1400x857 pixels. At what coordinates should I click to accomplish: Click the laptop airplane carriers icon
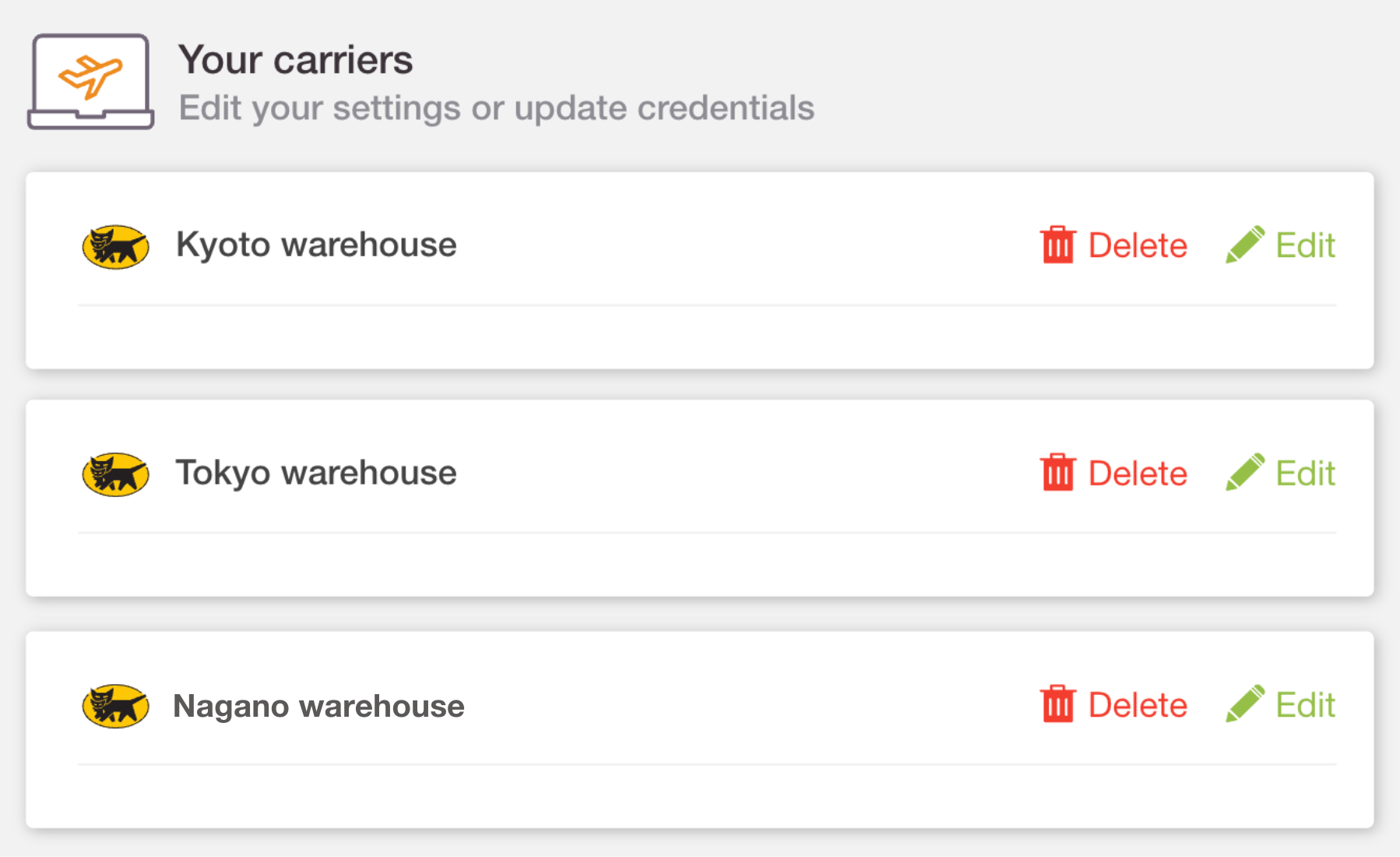click(x=90, y=81)
